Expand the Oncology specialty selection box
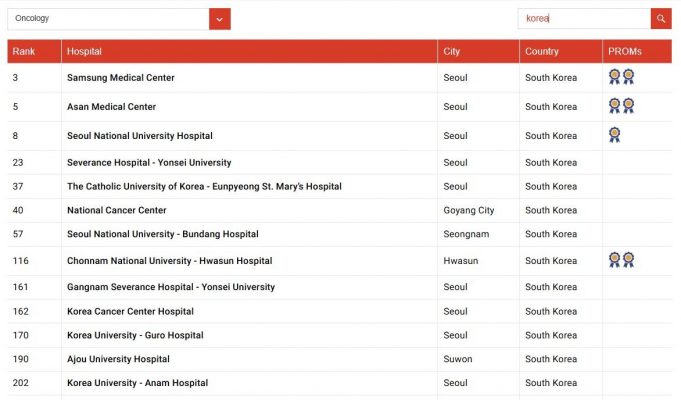 coord(108,19)
